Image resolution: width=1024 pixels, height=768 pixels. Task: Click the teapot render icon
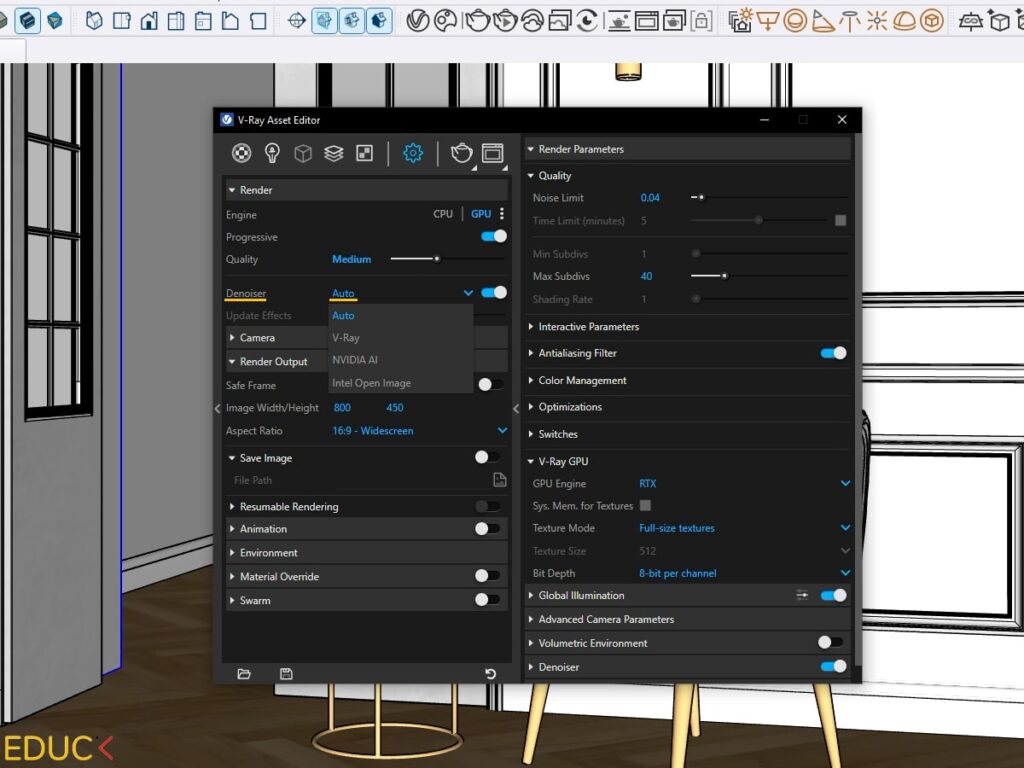tap(461, 153)
